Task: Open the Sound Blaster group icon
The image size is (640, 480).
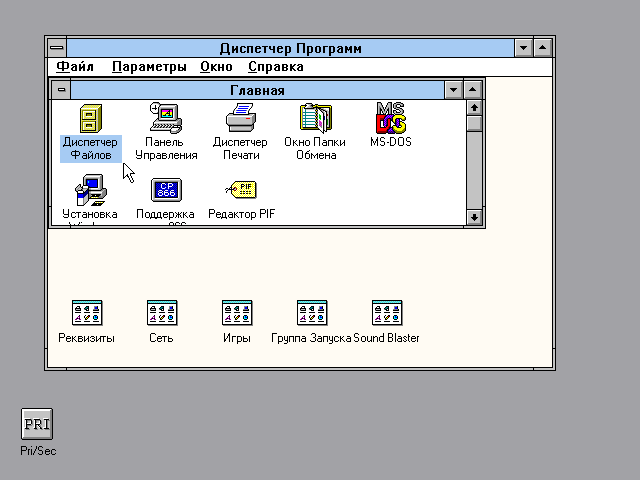Action: pos(387,313)
